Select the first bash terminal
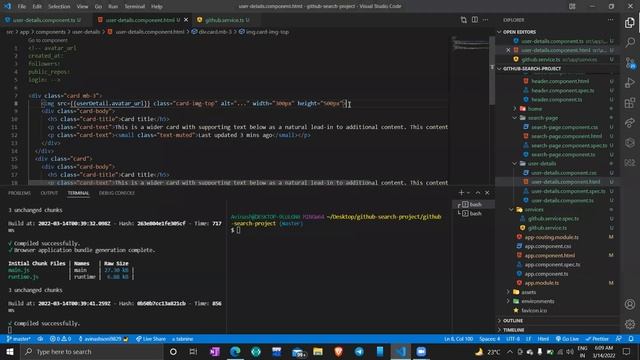Viewport: 640px width, 360px height. click(473, 204)
